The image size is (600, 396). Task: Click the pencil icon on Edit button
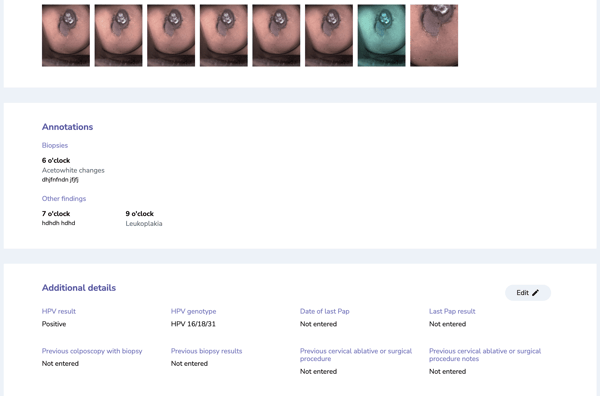tap(535, 293)
